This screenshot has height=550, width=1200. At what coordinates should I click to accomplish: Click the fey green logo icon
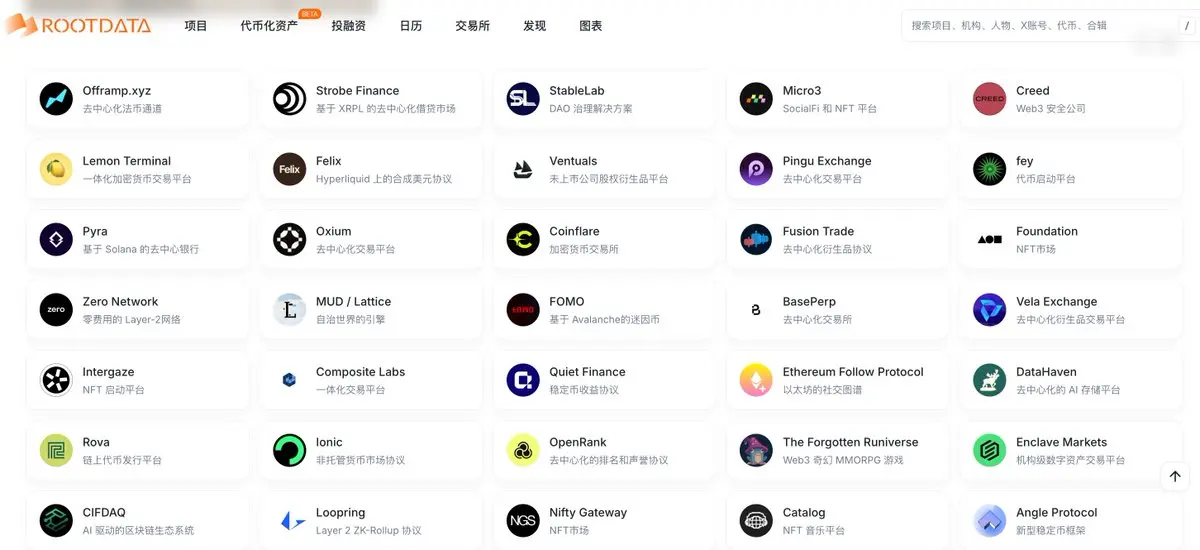(990, 169)
